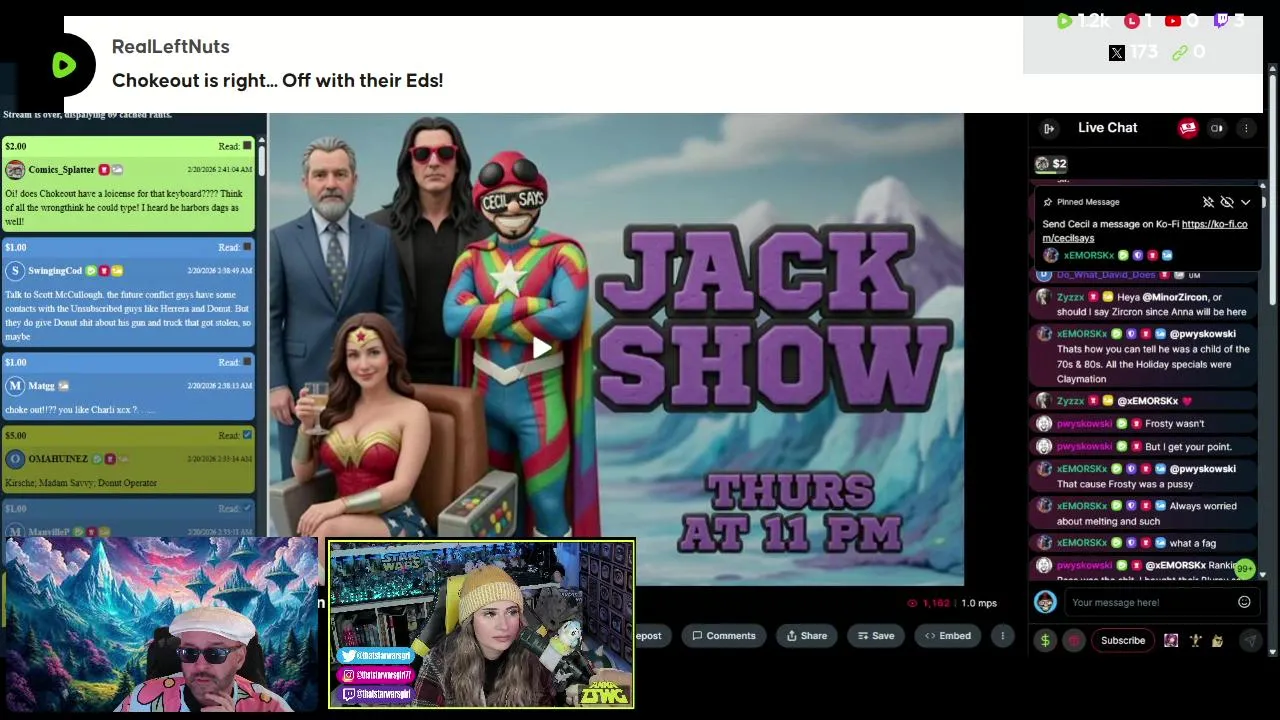Mark Matgg $1.00 rant as read

(x=247, y=362)
